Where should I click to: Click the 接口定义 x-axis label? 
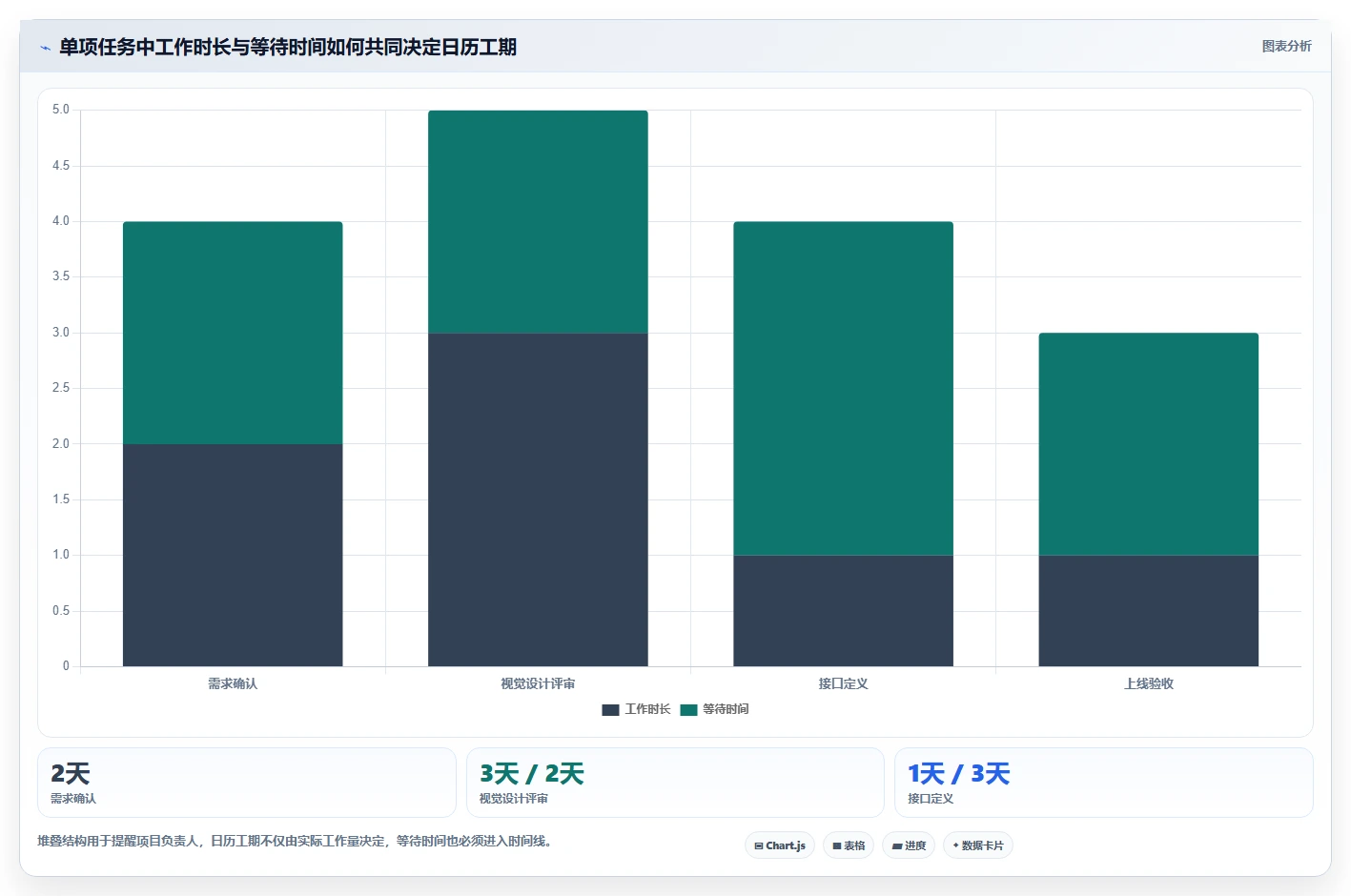[843, 683]
